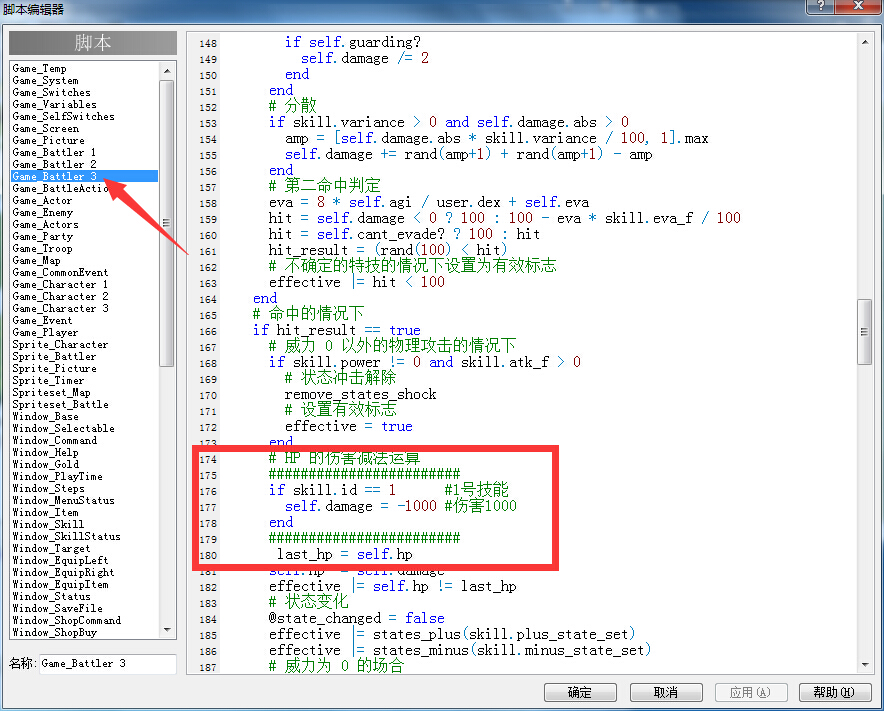Screen dimensions: 884x711
Task: Click the title bar help question-mark icon
Action: (821, 6)
